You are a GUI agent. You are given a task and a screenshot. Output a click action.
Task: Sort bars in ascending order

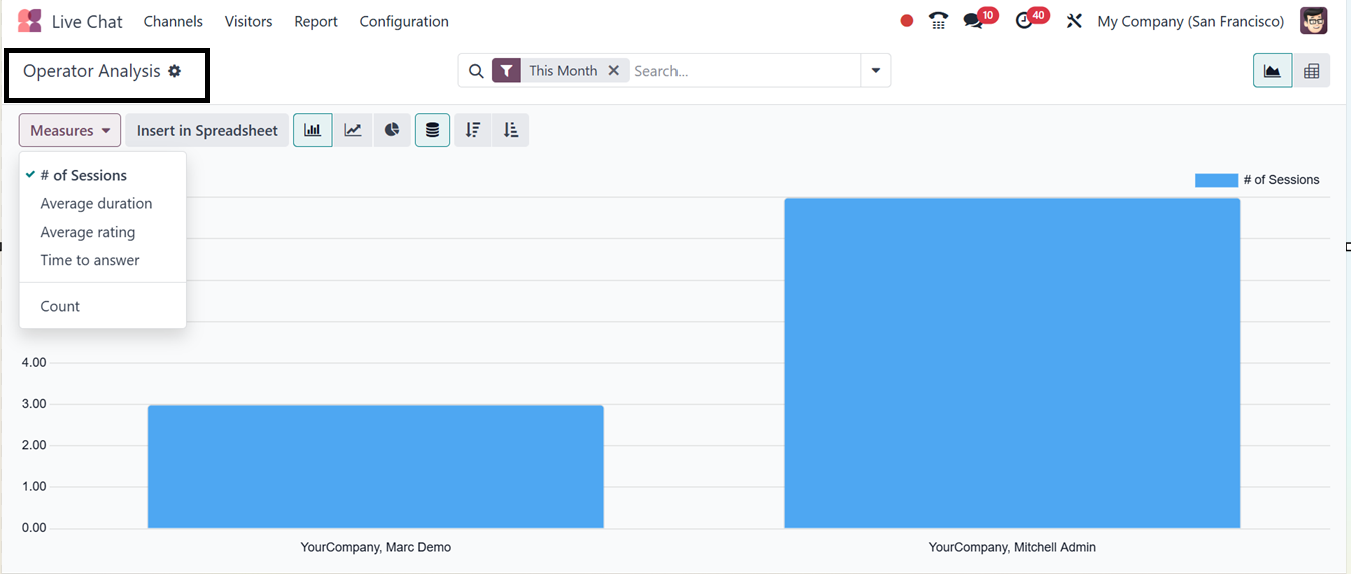(511, 130)
